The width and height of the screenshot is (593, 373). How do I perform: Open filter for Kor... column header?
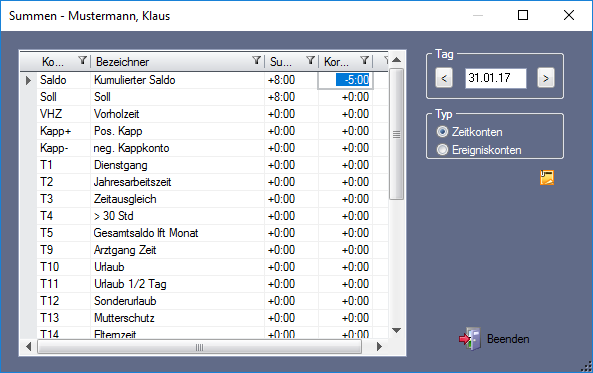click(x=365, y=61)
